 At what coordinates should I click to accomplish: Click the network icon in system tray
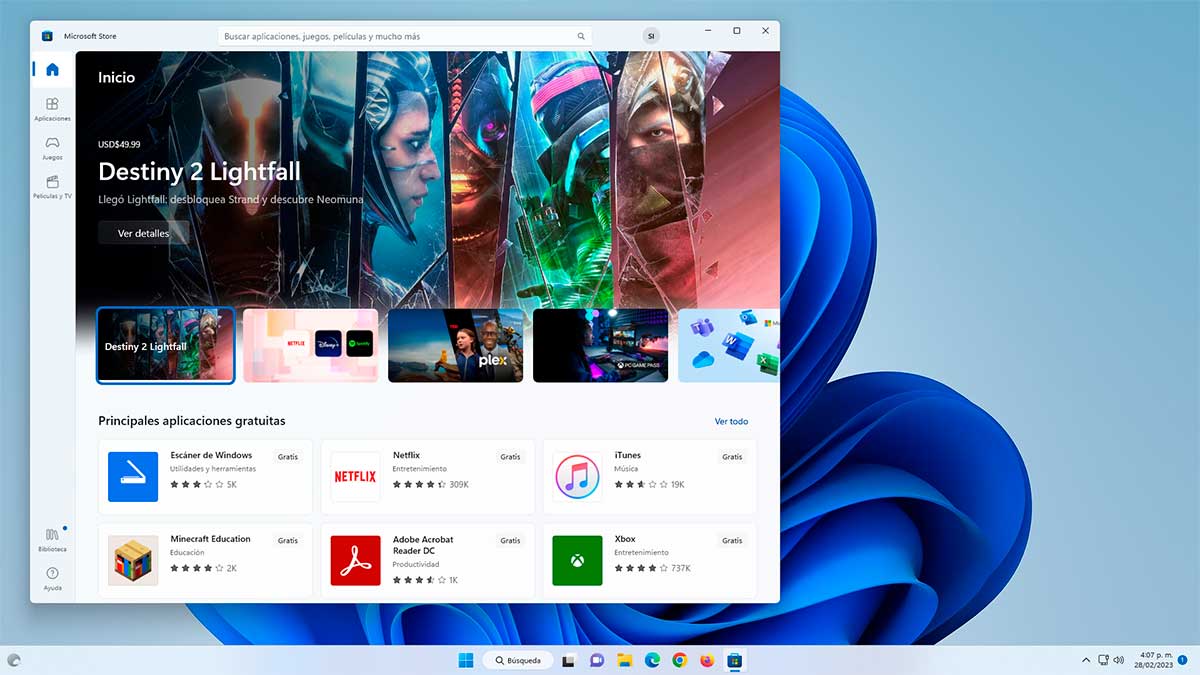1103,660
